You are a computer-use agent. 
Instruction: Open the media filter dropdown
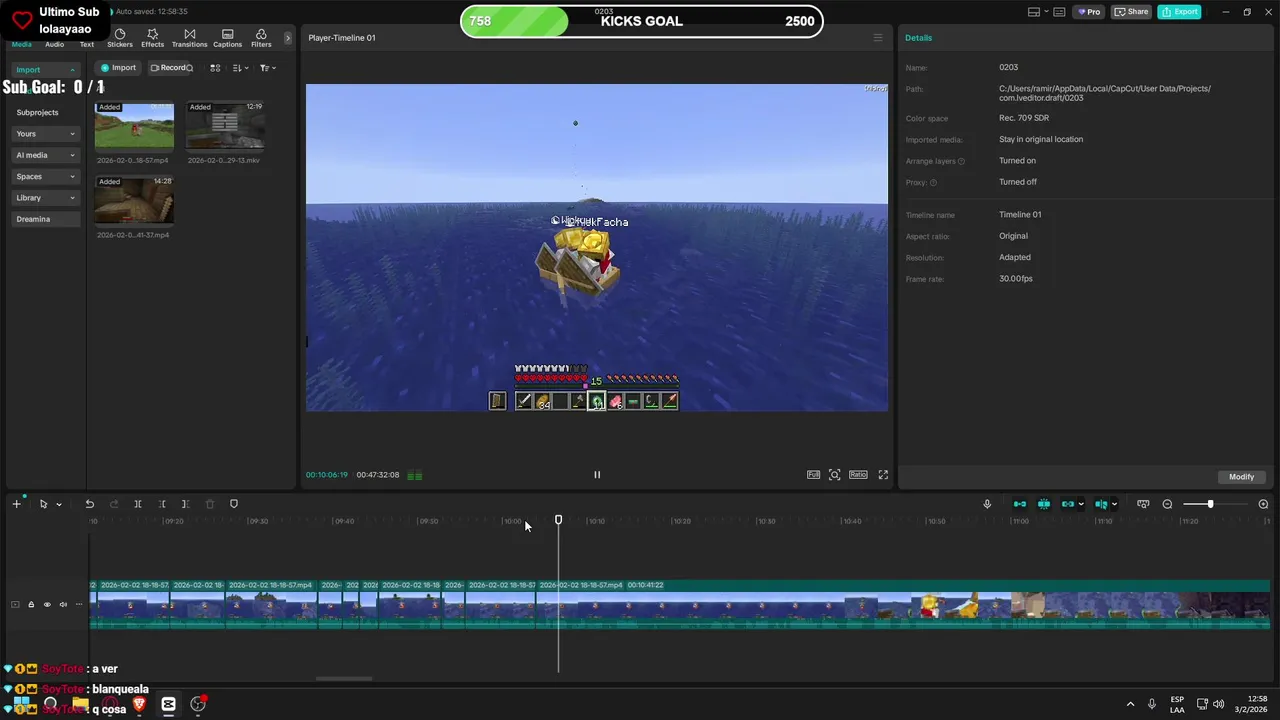pos(267,68)
